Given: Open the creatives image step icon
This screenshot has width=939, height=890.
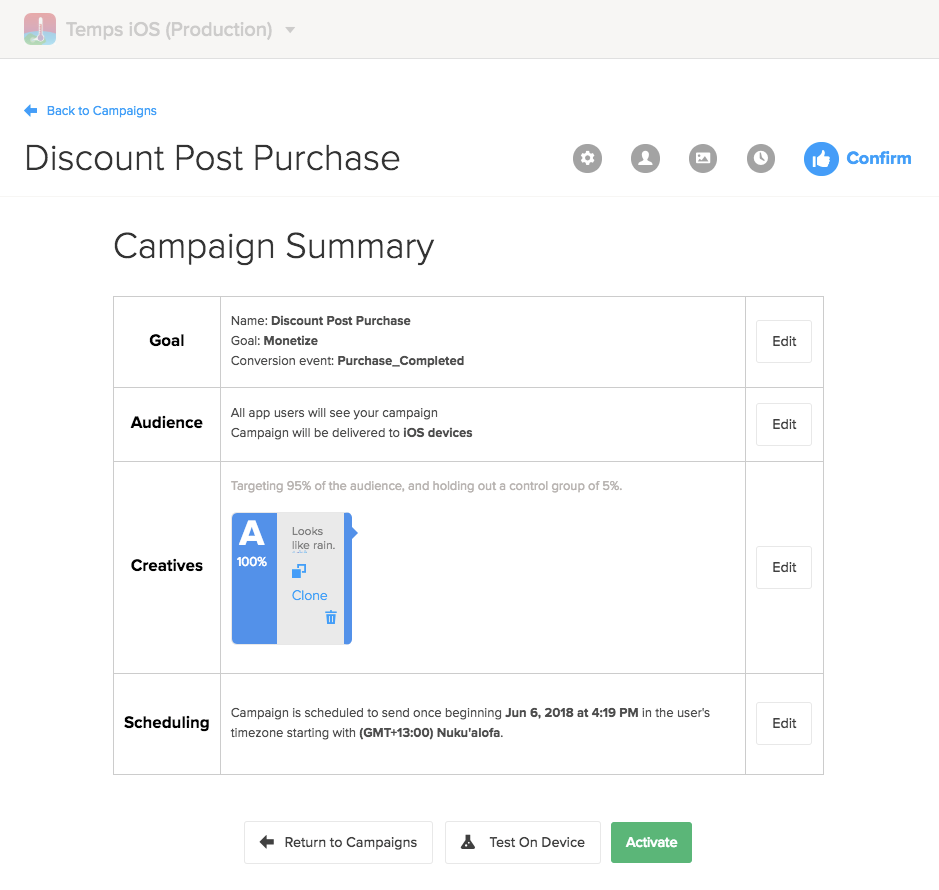Looking at the screenshot, I should (704, 158).
